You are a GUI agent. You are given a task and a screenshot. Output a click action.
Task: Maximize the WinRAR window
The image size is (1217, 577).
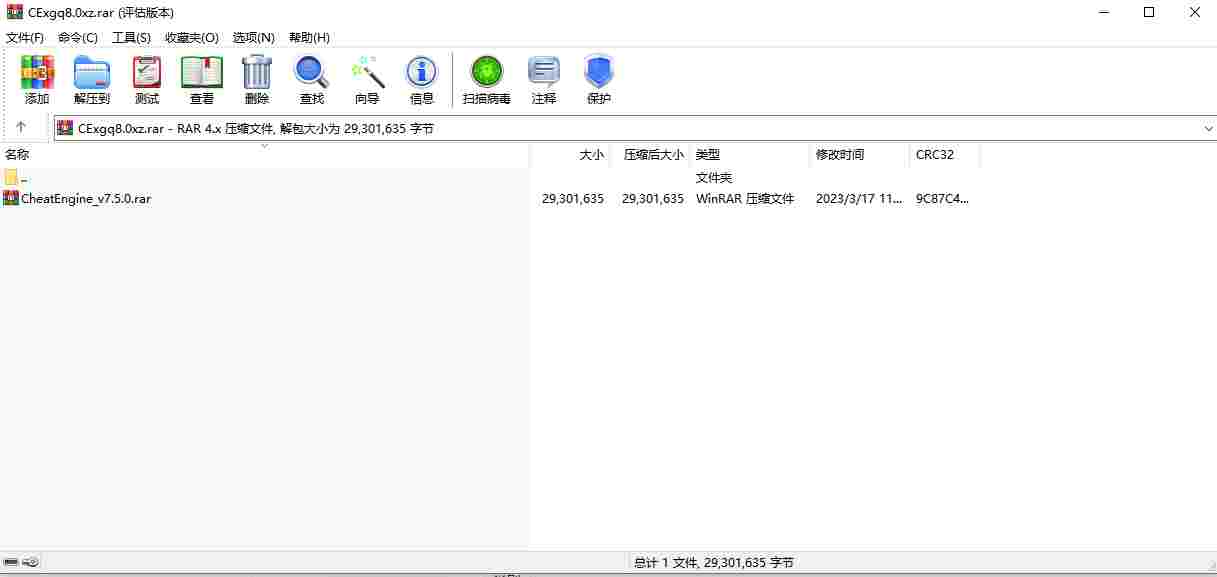(x=1149, y=12)
